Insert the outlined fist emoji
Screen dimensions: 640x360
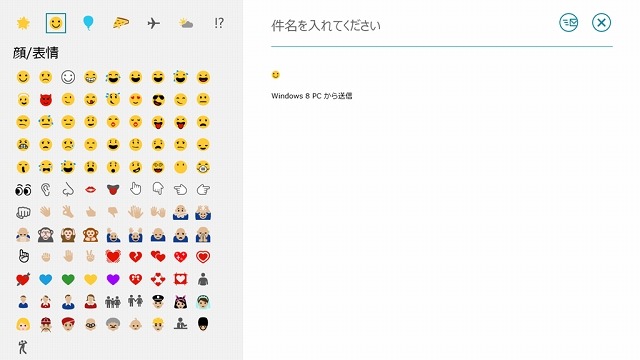click(x=23, y=212)
